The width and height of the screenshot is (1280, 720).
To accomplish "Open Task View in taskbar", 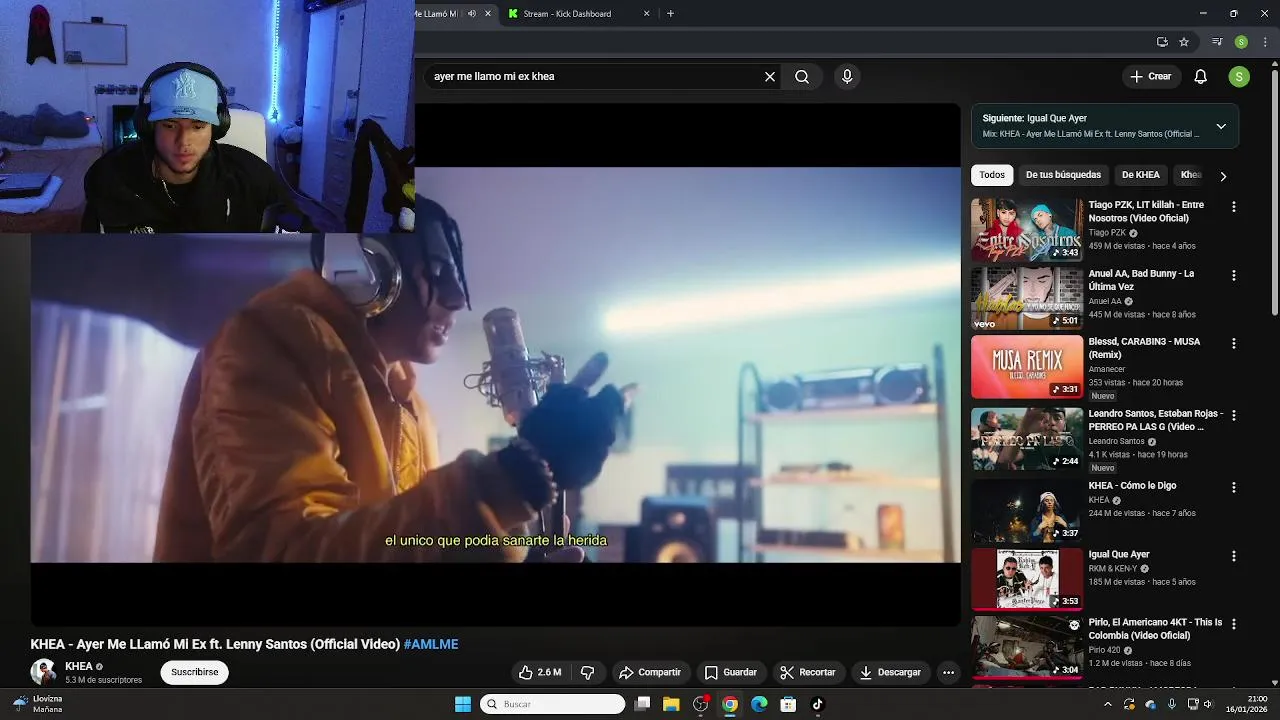I will click(643, 704).
